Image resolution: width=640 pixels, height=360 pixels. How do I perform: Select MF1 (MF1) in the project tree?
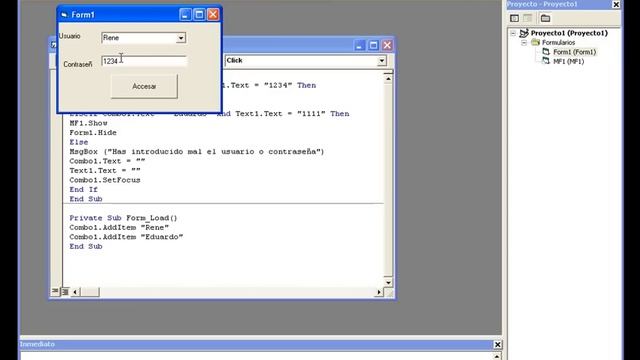click(x=568, y=61)
